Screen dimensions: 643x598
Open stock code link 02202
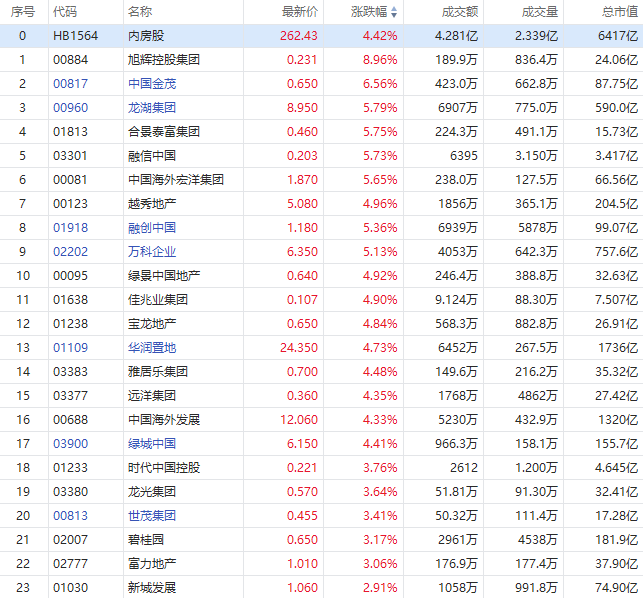pos(71,252)
